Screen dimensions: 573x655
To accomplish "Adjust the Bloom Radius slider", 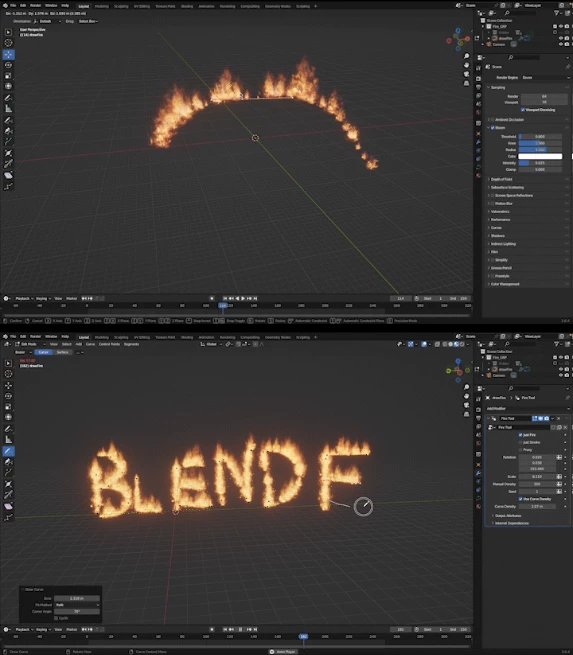I will tap(540, 150).
